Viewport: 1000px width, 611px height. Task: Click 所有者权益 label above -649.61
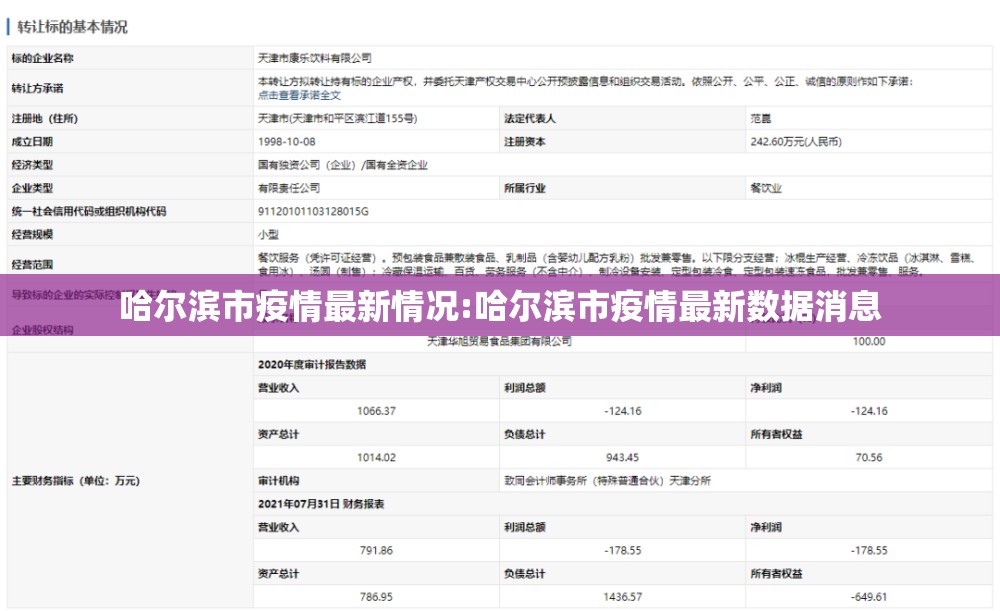(776, 573)
